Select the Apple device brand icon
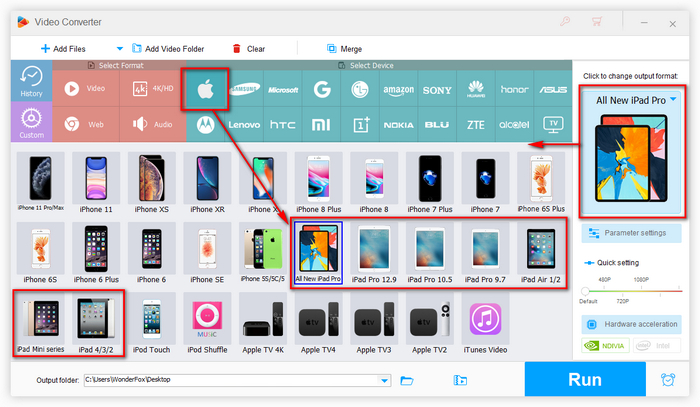Screen dimensions: 700x407 coord(205,90)
